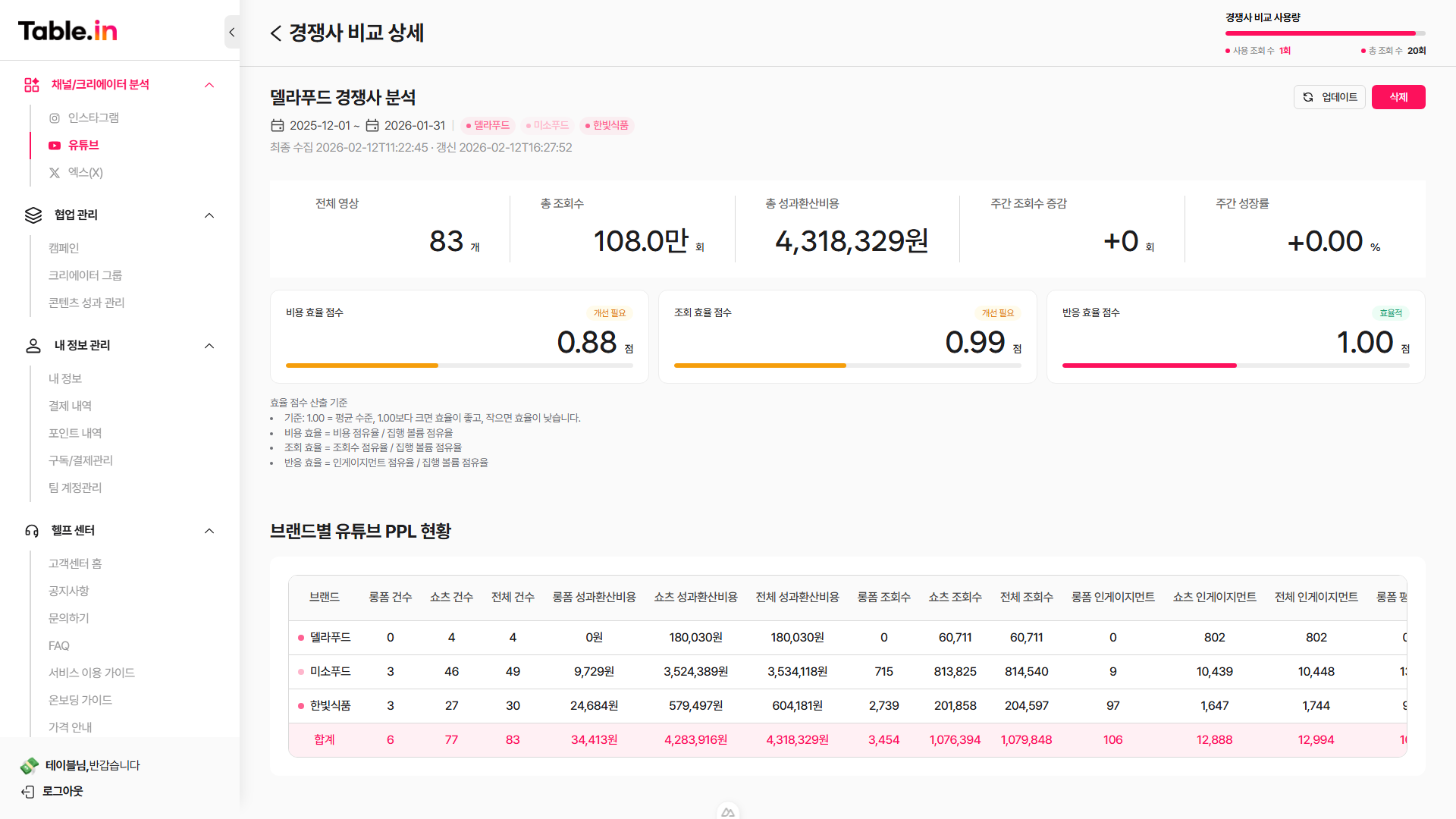
Task: Collapse the 헬프 센터 section
Action: tap(209, 531)
